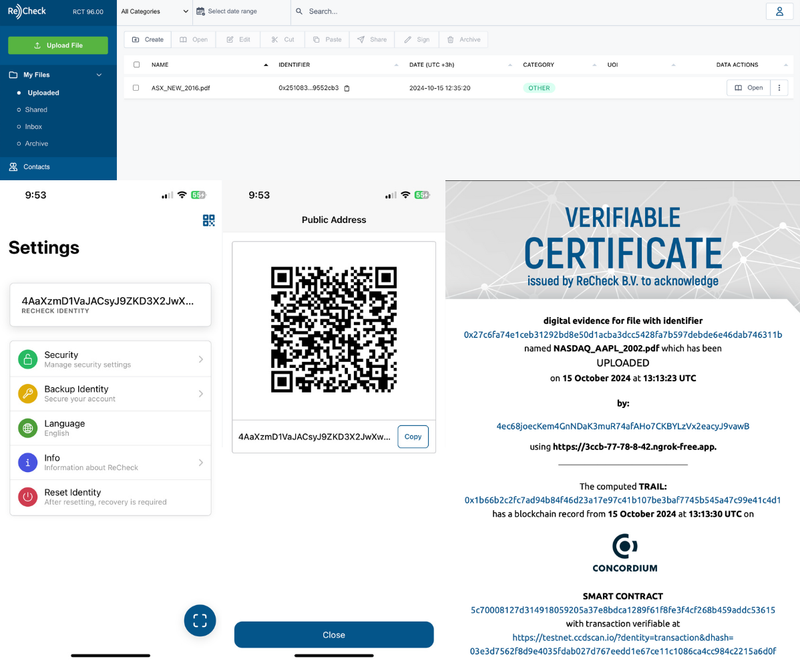
Task: Click the search magnifier icon
Action: pyautogui.click(x=299, y=11)
